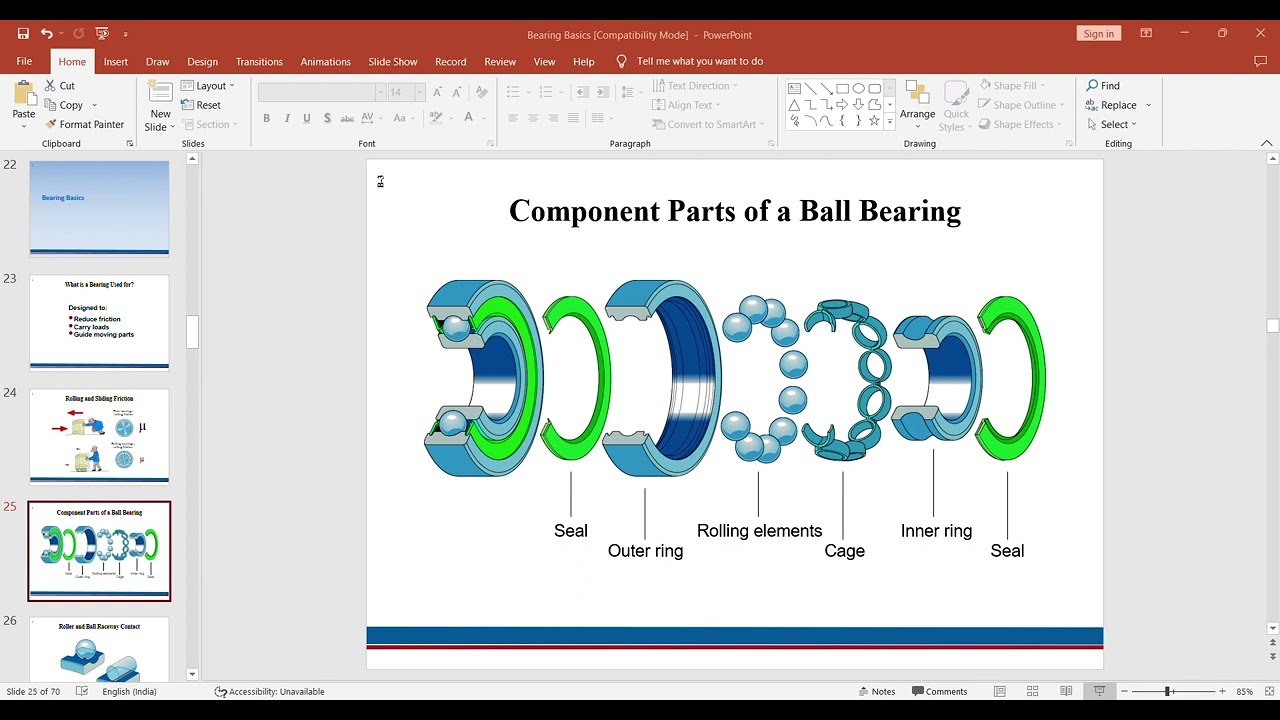Screen dimensions: 1280x720
Task: Click the zoom slider handle
Action: click(1167, 691)
